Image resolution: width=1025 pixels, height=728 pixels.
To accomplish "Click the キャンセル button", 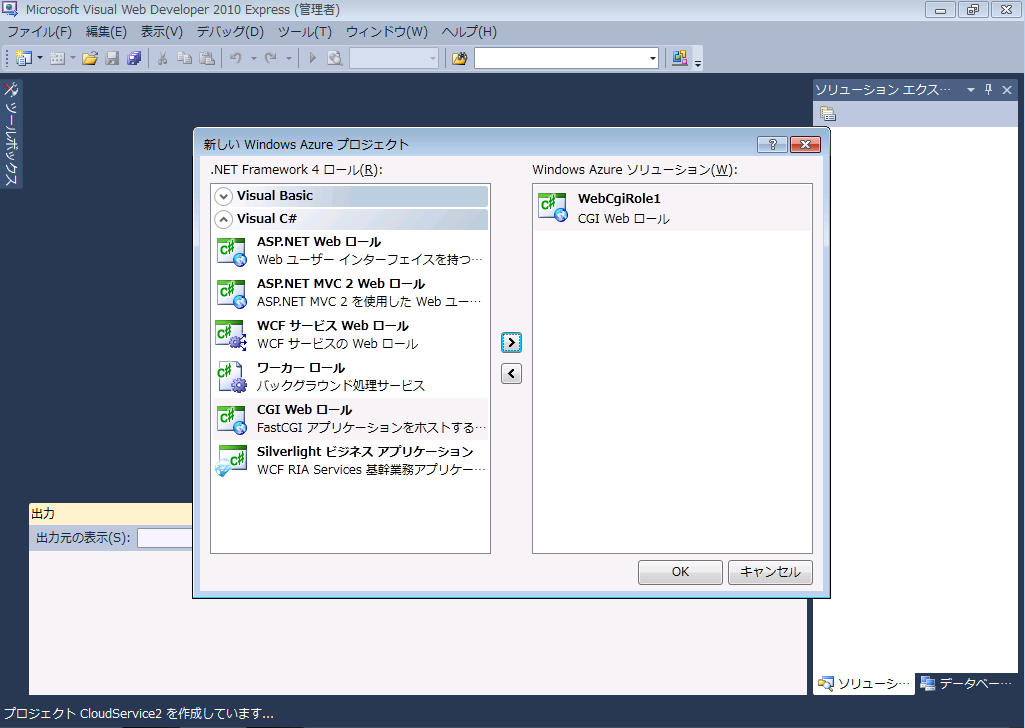I will [770, 572].
